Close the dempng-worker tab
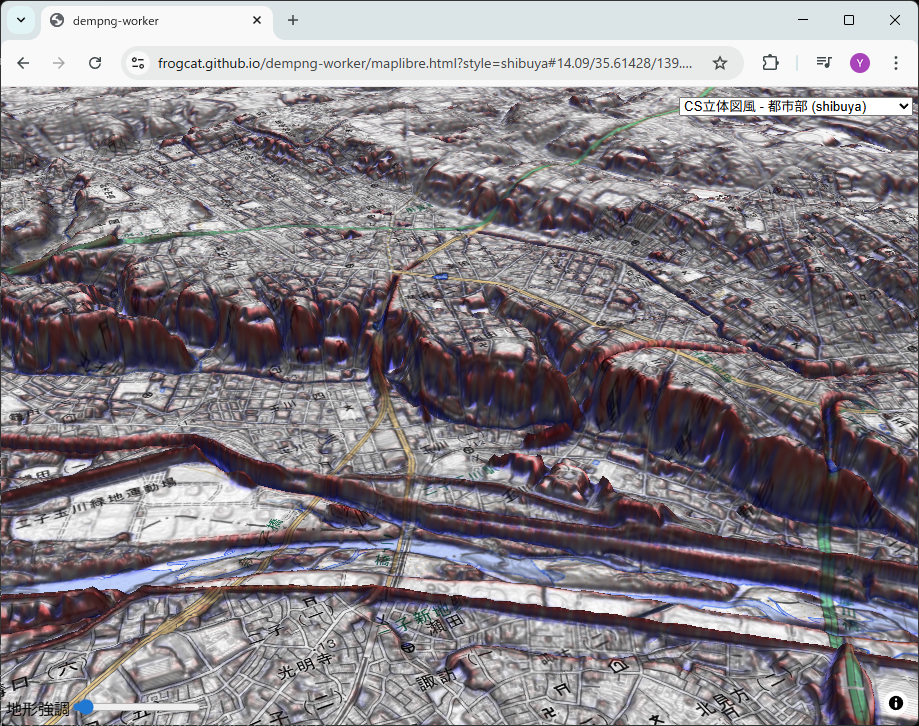Image resolution: width=919 pixels, height=726 pixels. [257, 21]
